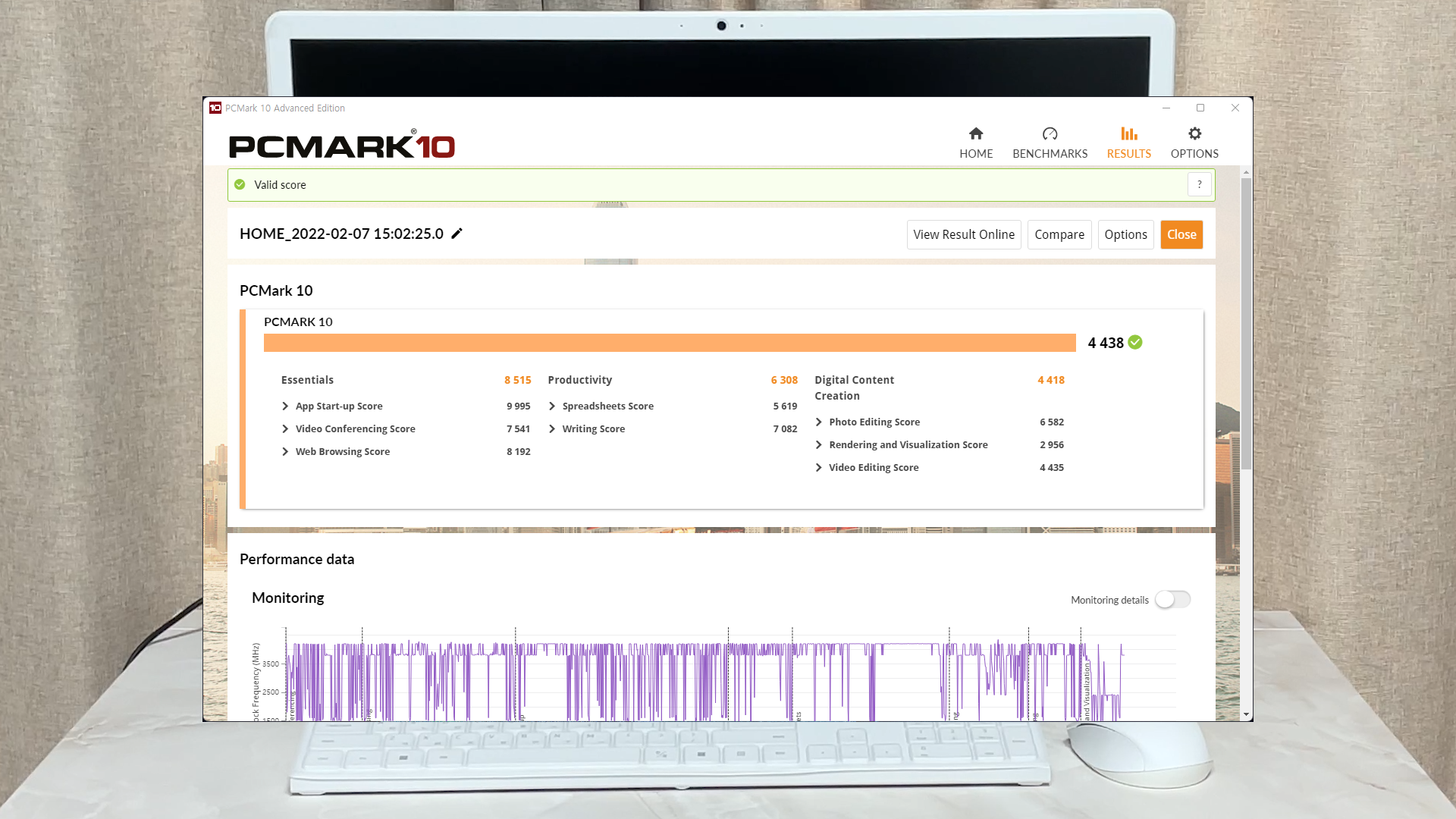
Task: Toggle the Monitoring details switch
Action: click(1172, 600)
